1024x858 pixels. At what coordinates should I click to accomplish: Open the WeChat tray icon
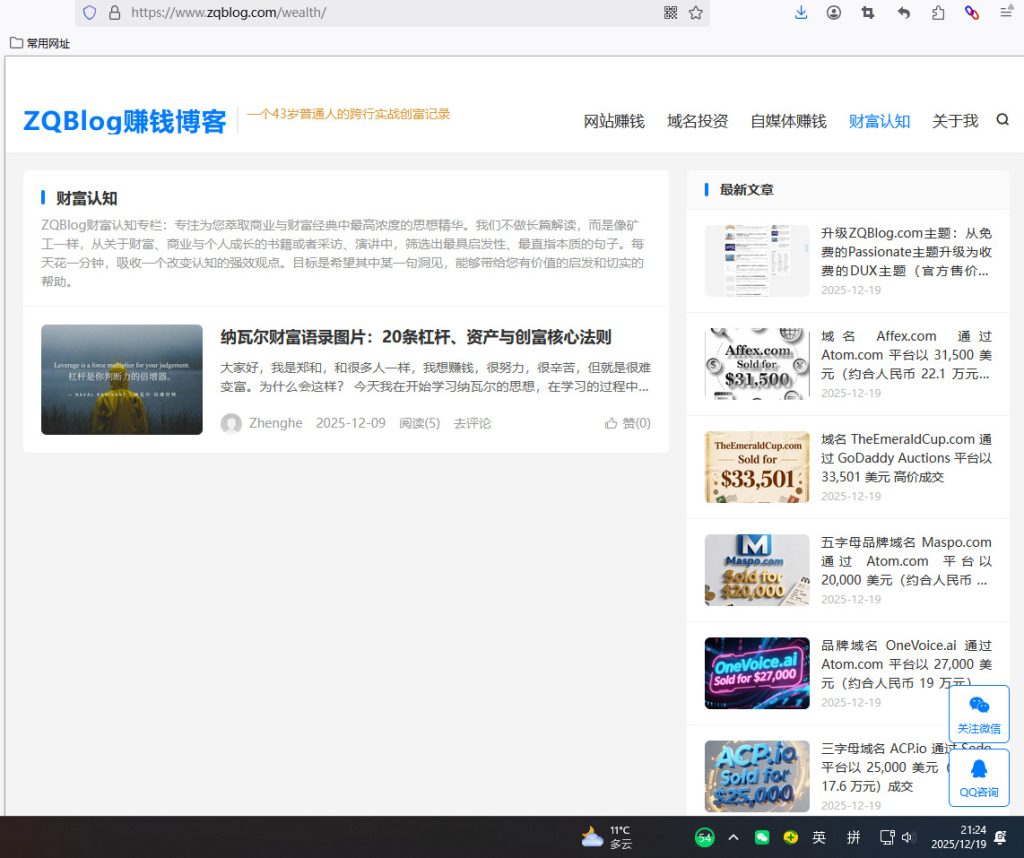pos(761,837)
